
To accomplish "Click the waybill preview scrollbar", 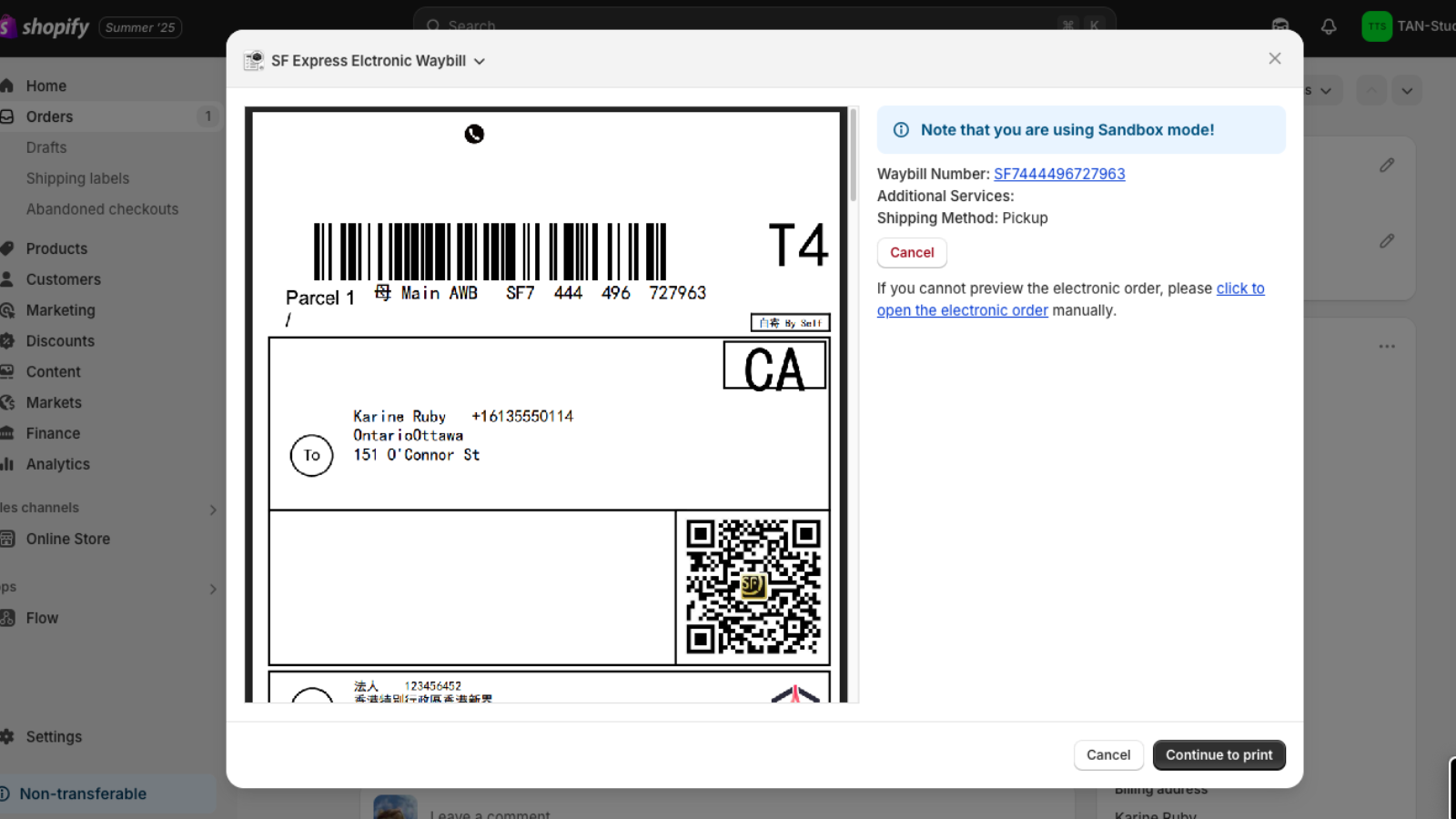I will pyautogui.click(x=854, y=155).
